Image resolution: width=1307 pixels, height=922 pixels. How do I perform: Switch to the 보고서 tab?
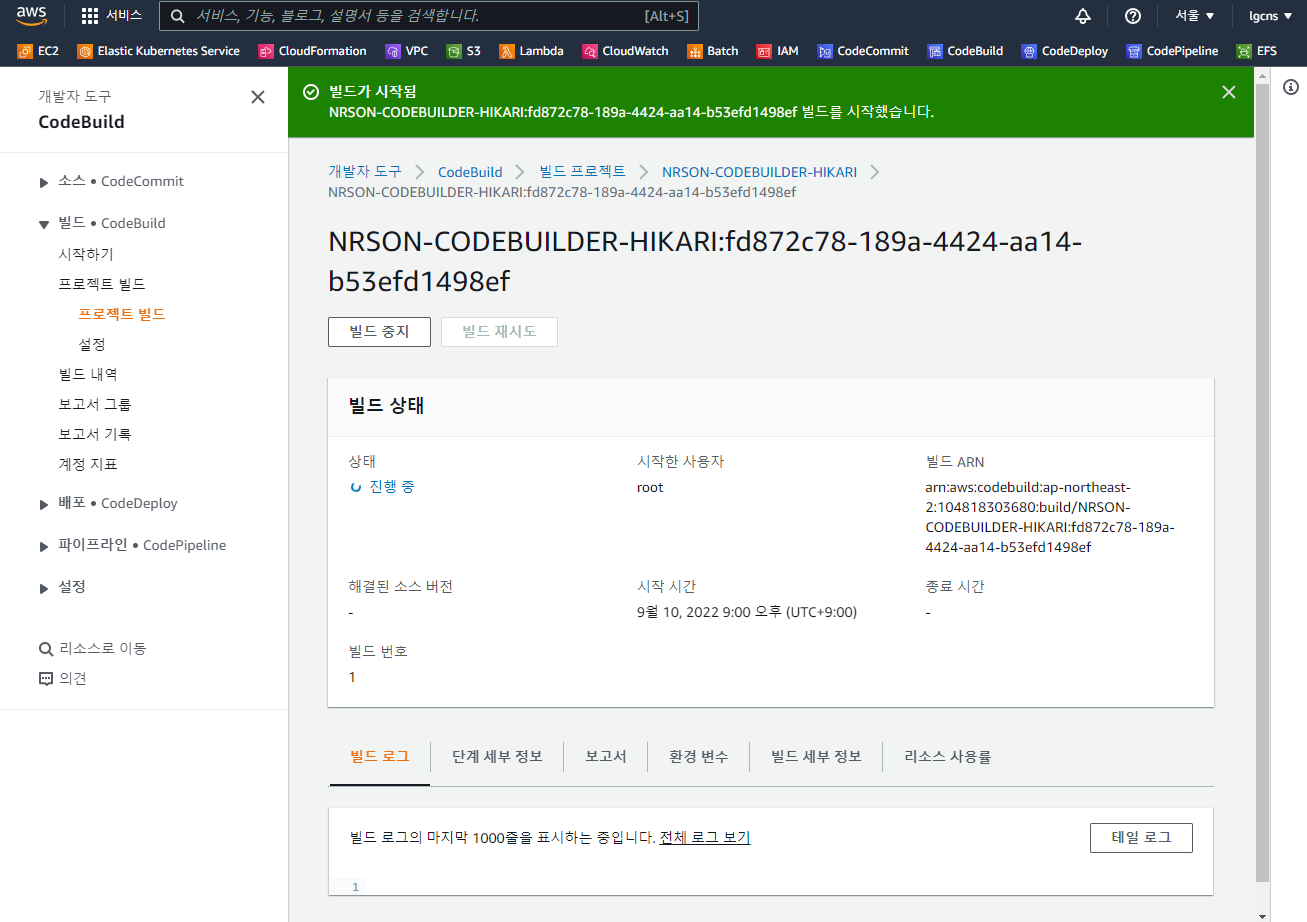606,757
